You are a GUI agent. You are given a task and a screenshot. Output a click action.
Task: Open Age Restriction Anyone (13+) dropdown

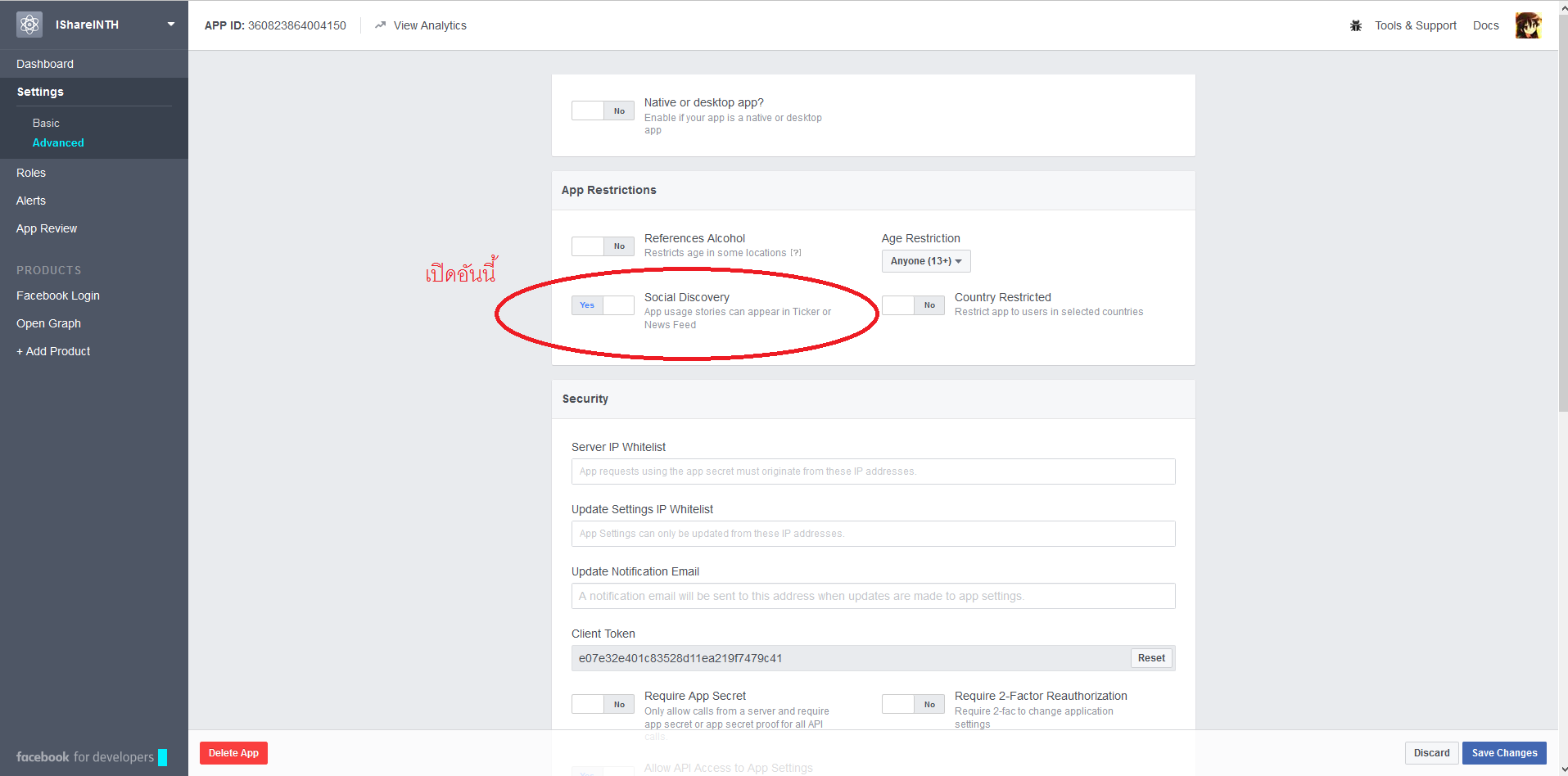(x=926, y=261)
